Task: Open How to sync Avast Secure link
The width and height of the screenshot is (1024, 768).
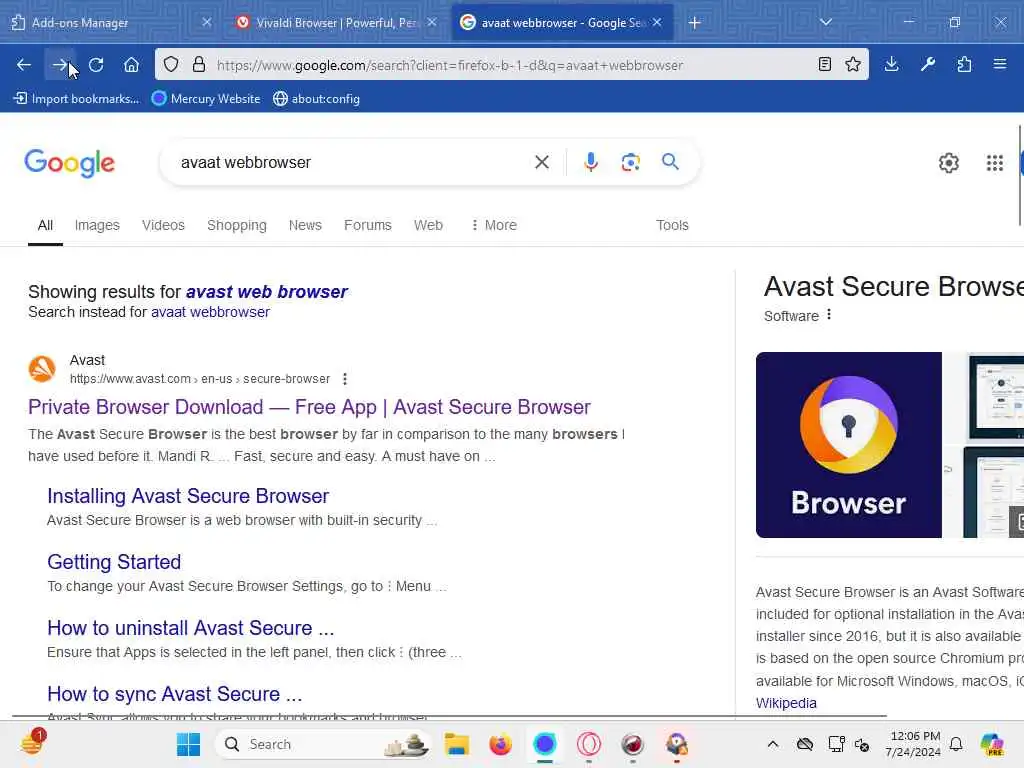Action: coord(174,694)
